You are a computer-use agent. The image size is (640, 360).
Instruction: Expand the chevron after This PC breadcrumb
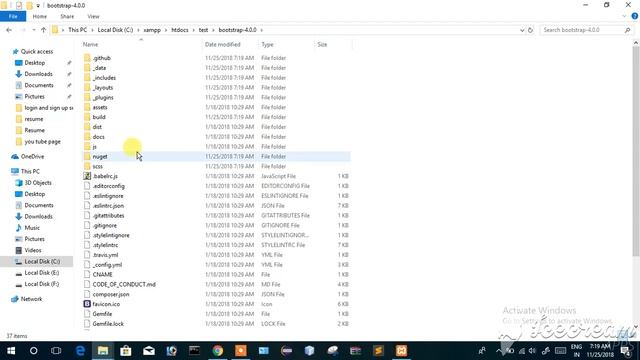click(92, 30)
